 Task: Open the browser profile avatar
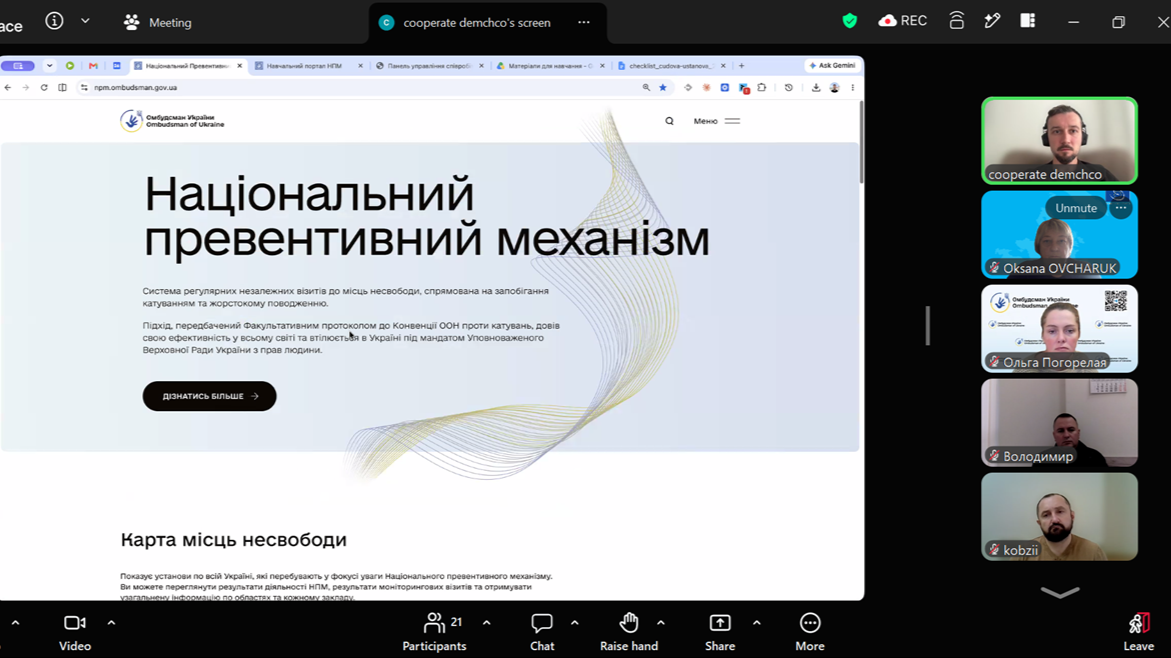click(834, 87)
